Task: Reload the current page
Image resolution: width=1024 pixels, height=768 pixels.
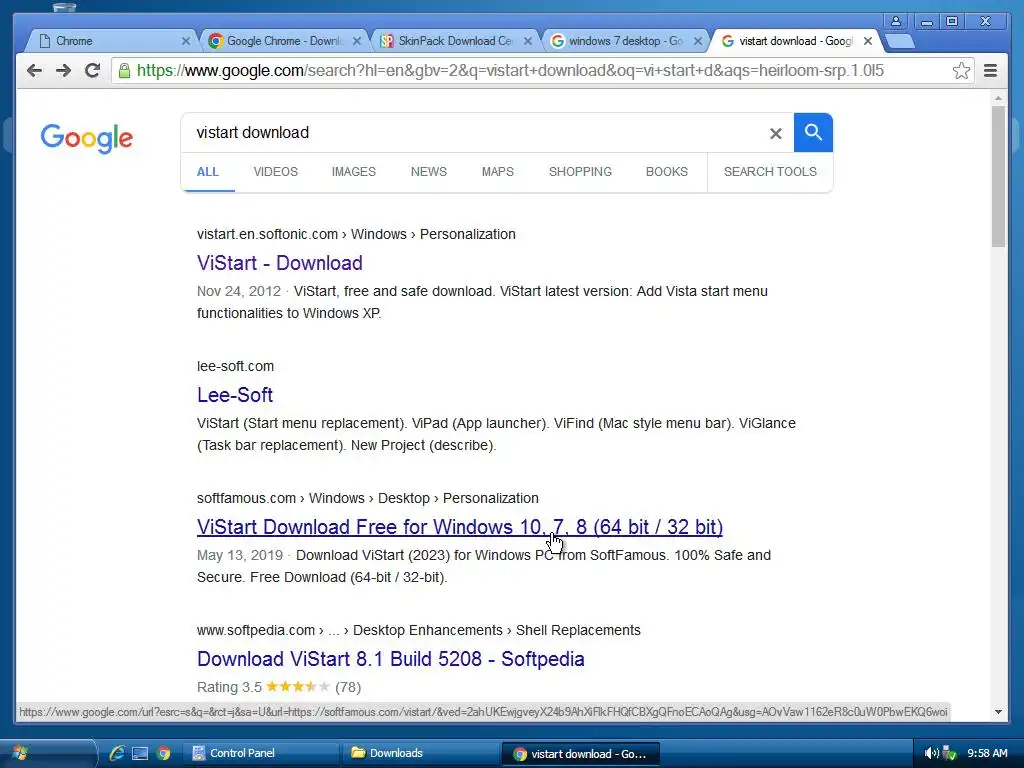Action: click(x=92, y=71)
